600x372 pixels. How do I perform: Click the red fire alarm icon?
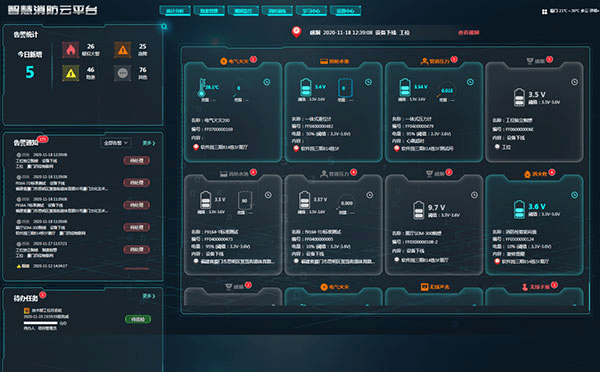(71, 50)
